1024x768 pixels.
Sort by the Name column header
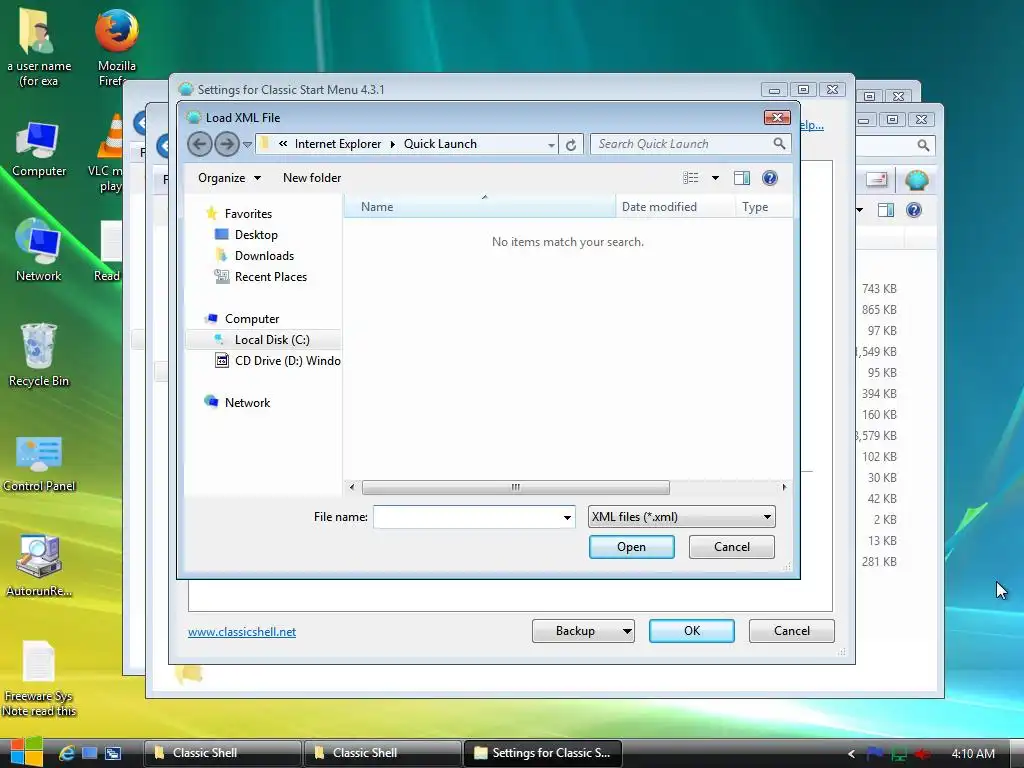click(x=479, y=206)
